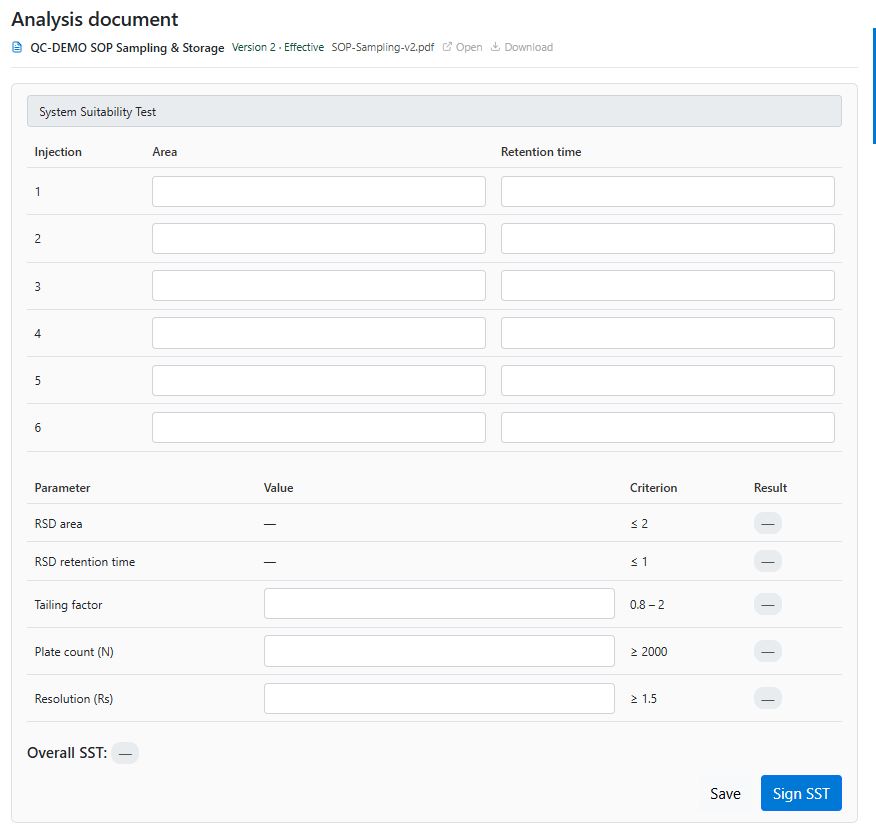Click the Criterion column header
This screenshot has height=836, width=876.
(x=653, y=488)
